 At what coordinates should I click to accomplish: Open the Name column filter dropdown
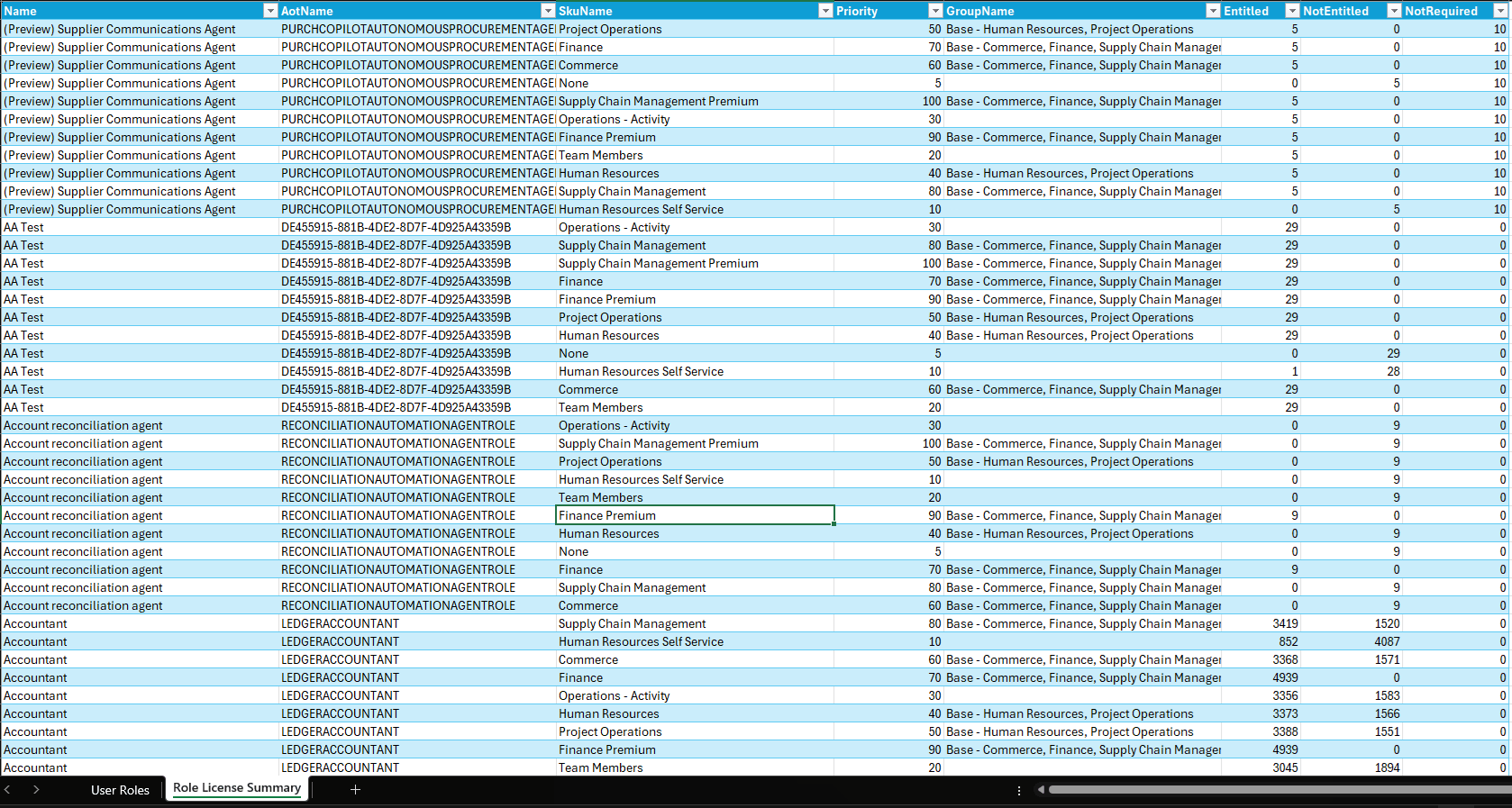click(269, 11)
